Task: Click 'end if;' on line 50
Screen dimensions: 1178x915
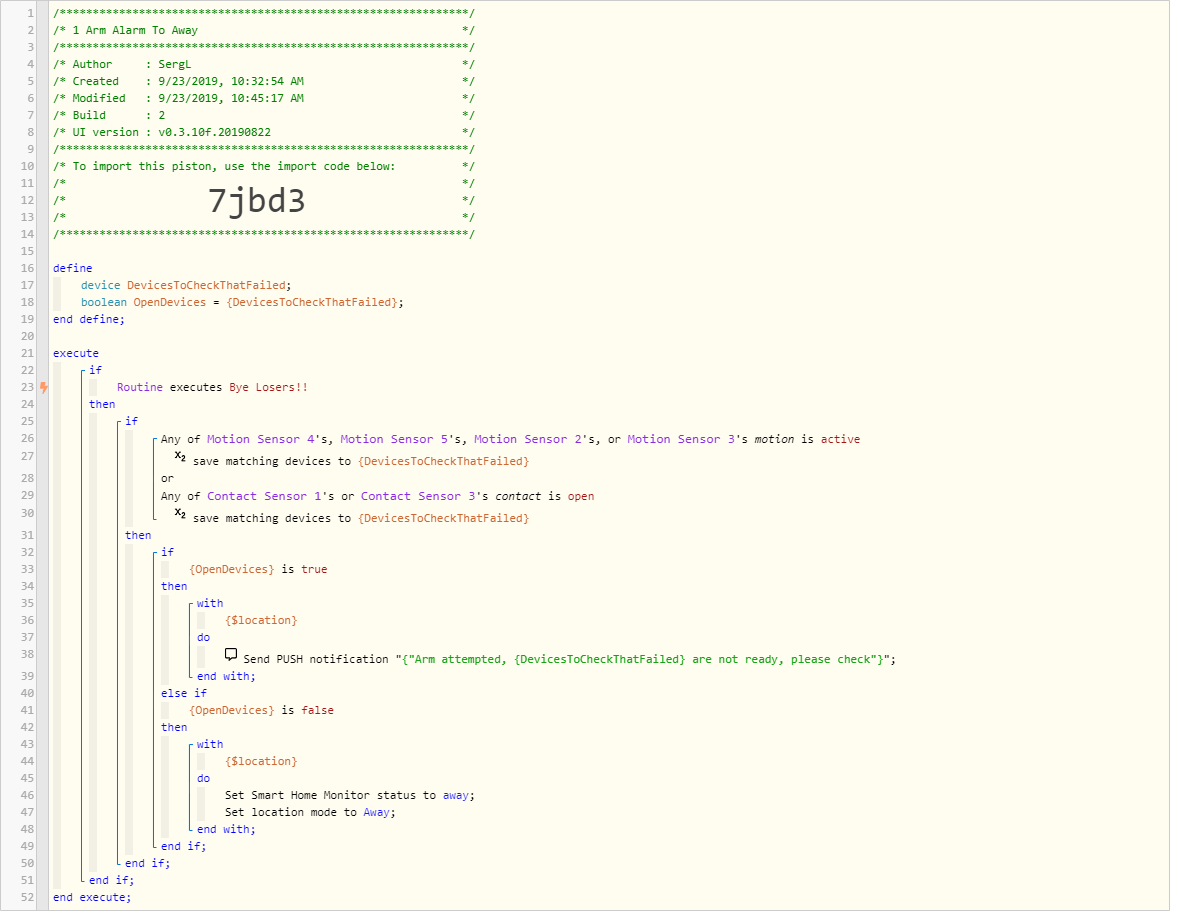Action: 147,865
